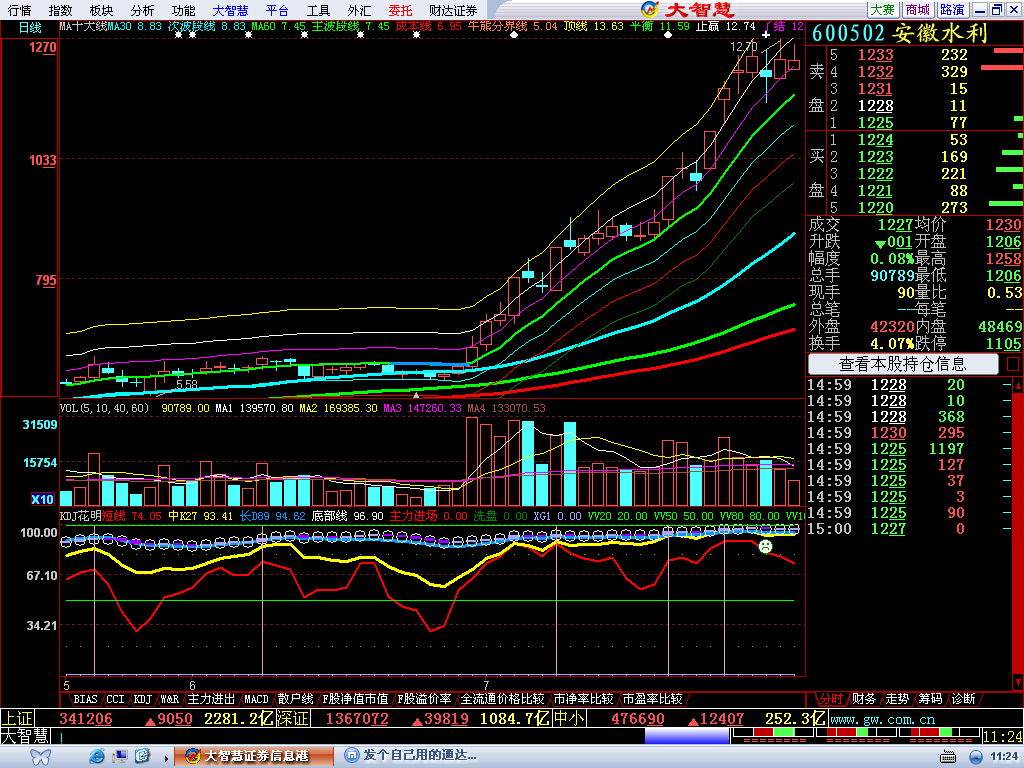Click the butterfly icon on the taskbar
Viewport: 1024px width, 768px height.
click(40, 756)
